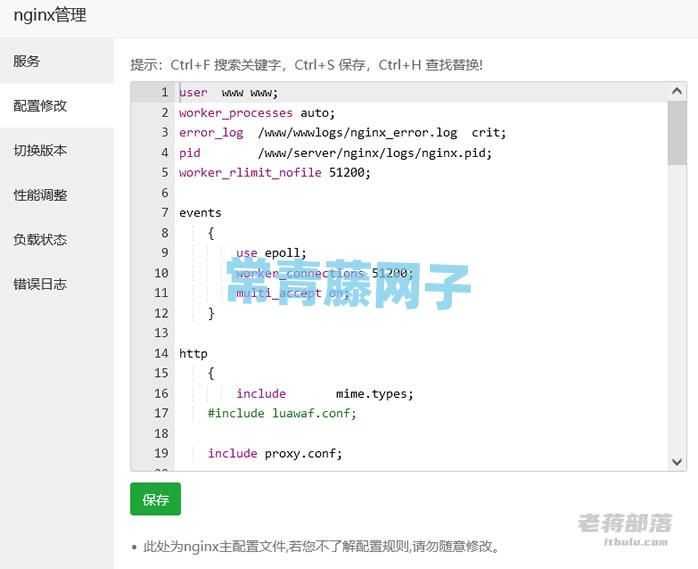
Task: Click line number 7 in gutter
Action: 164,213
